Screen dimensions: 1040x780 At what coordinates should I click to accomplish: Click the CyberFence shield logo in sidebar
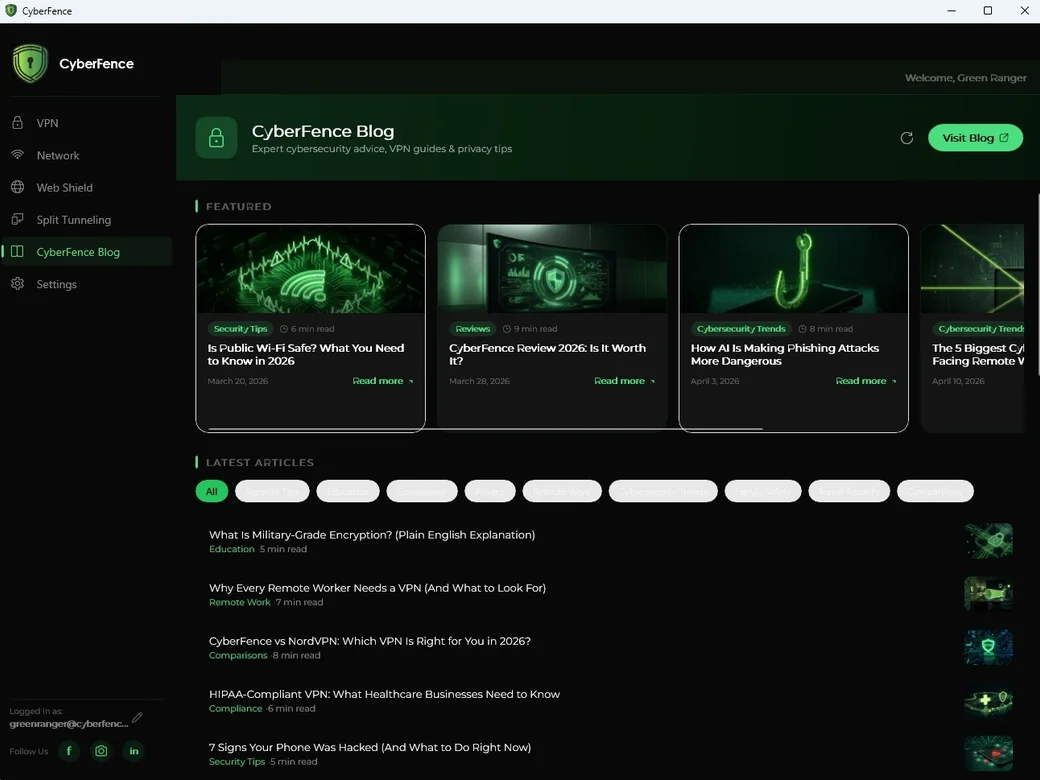30,64
